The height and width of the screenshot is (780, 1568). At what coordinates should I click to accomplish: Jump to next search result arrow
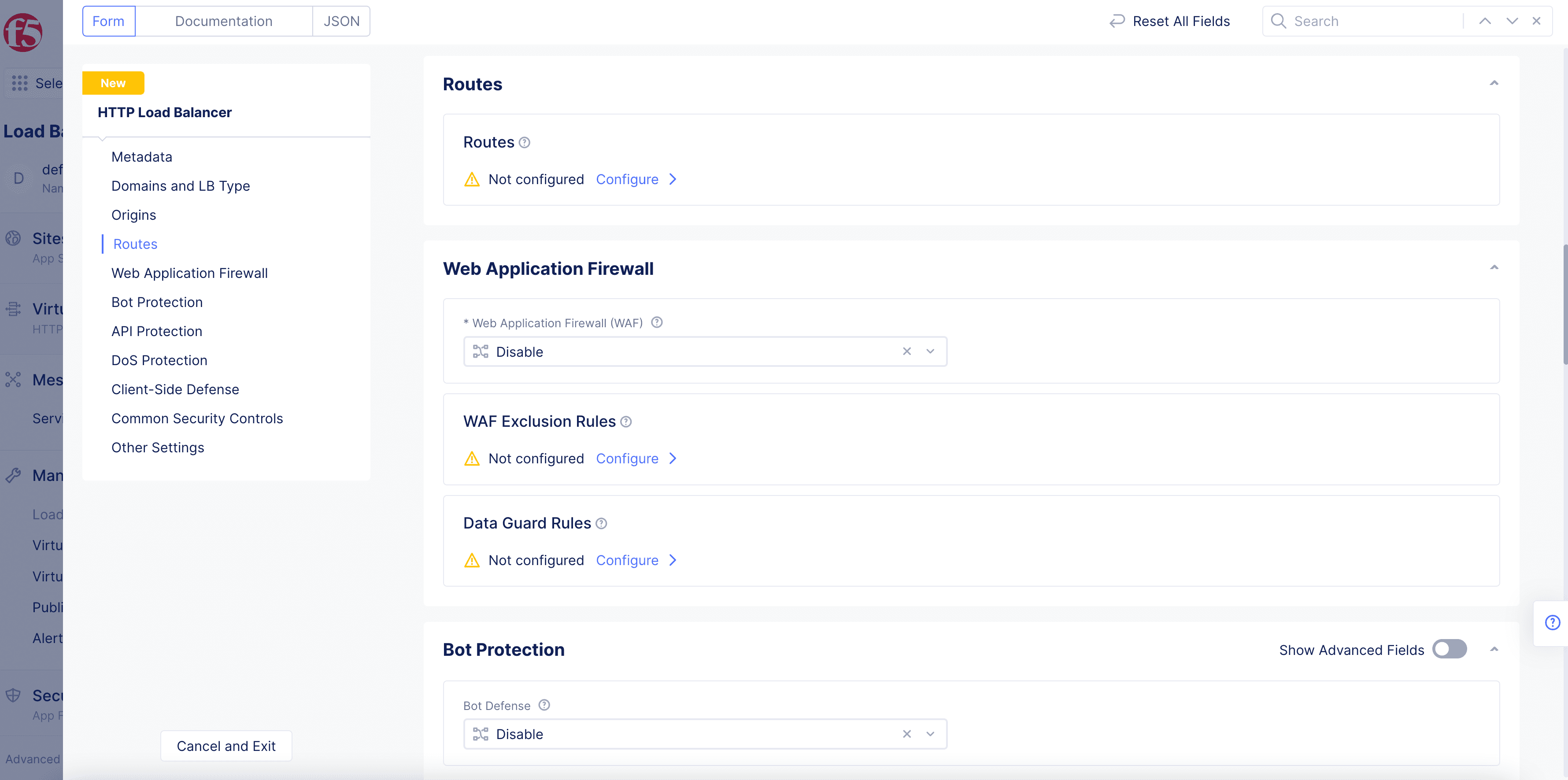click(x=1512, y=21)
